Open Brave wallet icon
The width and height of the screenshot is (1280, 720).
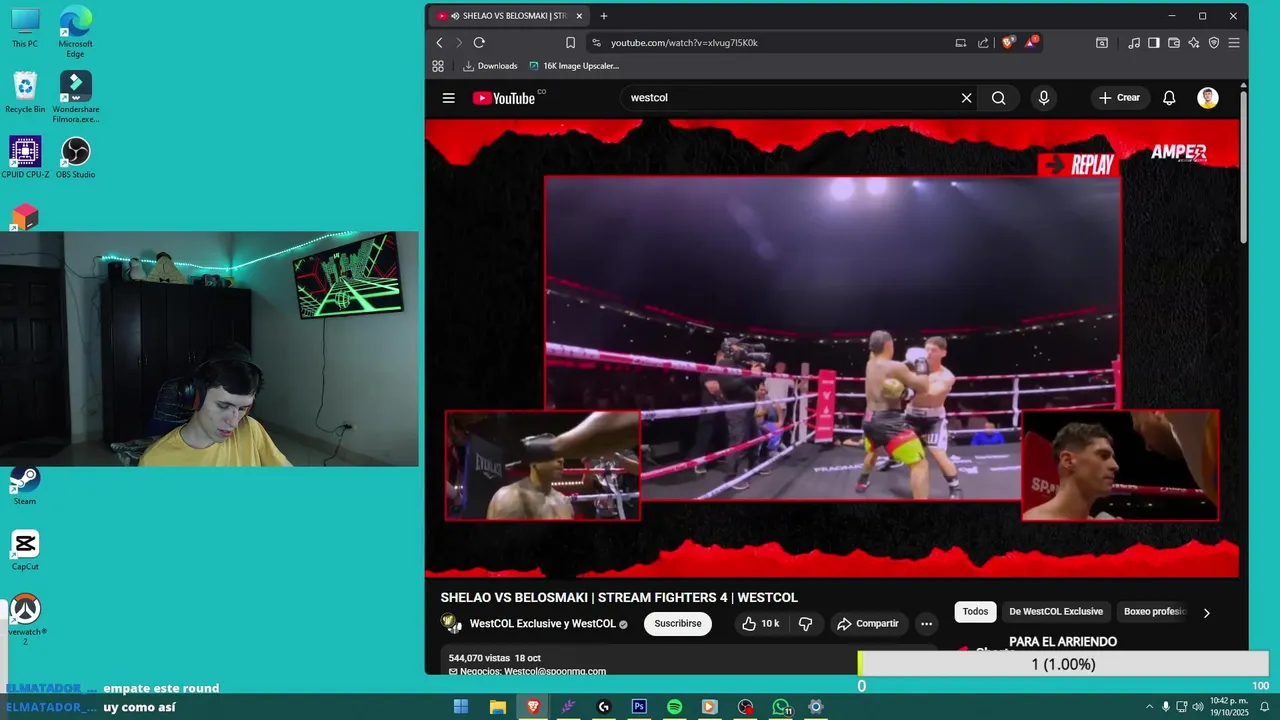click(x=1174, y=43)
